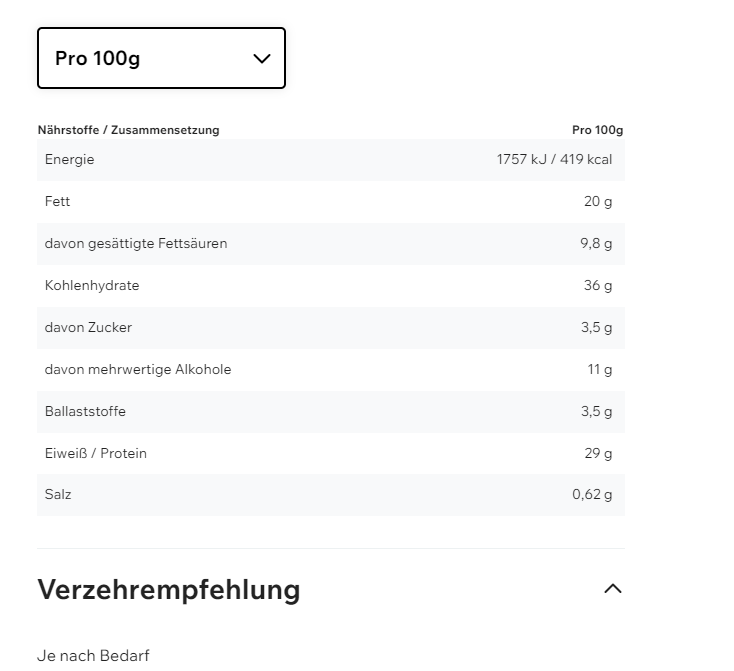
Task: Open the Pro 100g serving size dropdown
Action: pos(161,58)
